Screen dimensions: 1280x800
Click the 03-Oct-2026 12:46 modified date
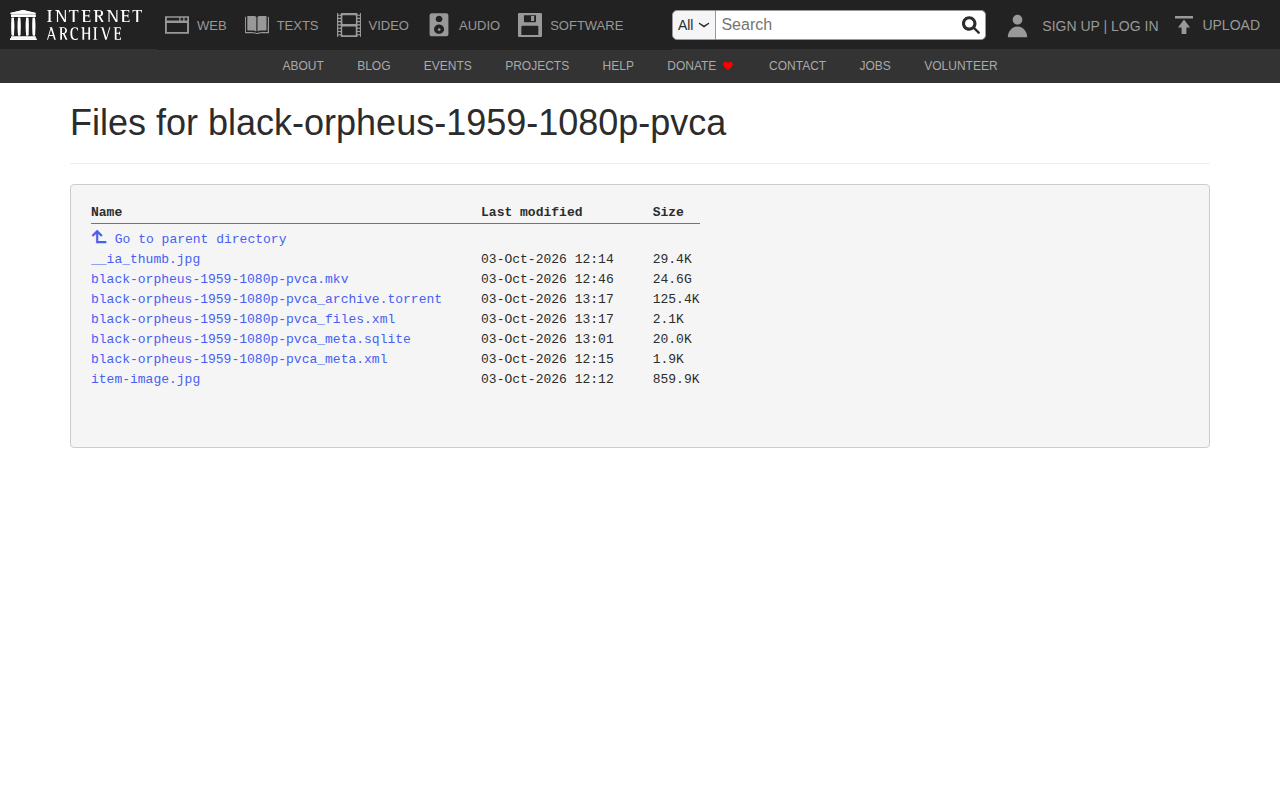pyautogui.click(x=547, y=279)
